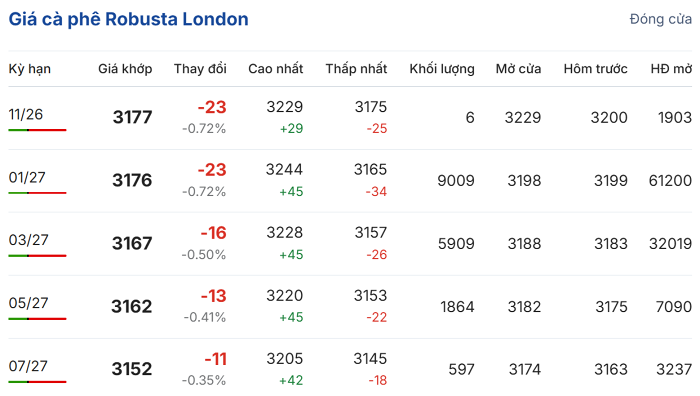The height and width of the screenshot is (396, 700).
Task: Select the Thay đổi column header
Action: pos(200,69)
